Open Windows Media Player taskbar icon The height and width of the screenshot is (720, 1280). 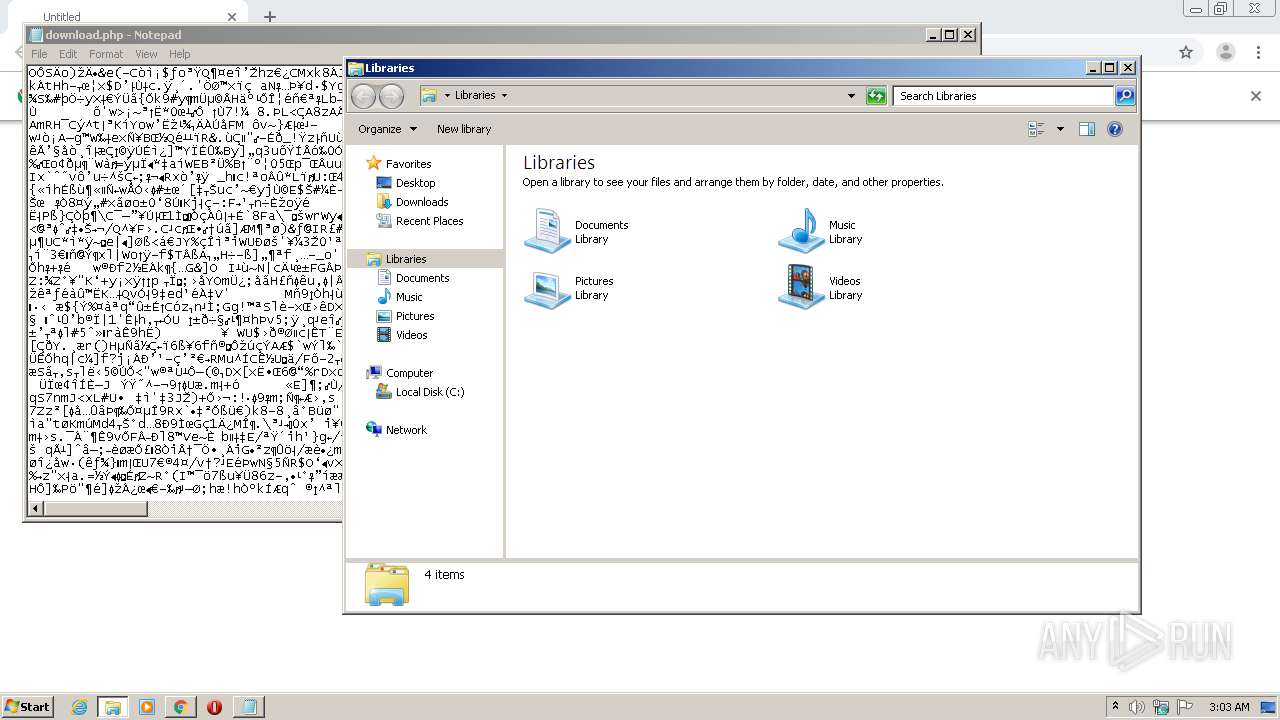point(147,707)
